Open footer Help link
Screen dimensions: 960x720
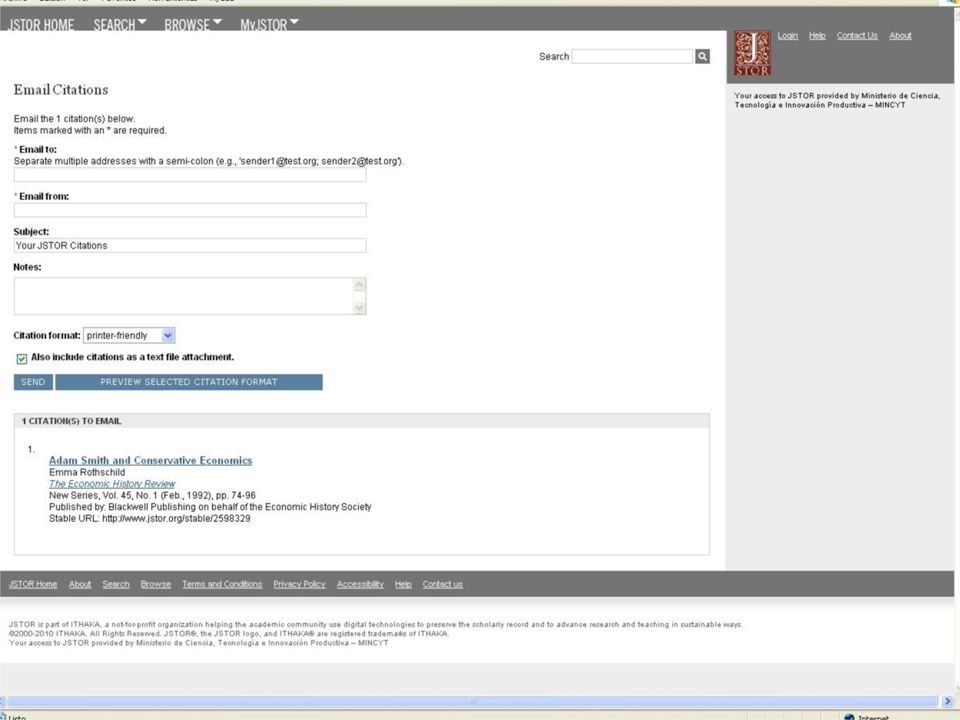click(x=403, y=584)
